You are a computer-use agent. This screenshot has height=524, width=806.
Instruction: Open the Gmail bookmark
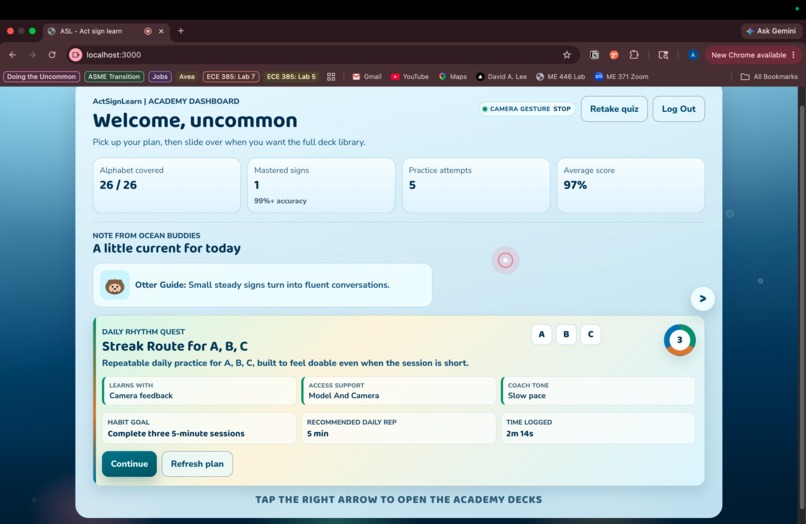(x=367, y=77)
